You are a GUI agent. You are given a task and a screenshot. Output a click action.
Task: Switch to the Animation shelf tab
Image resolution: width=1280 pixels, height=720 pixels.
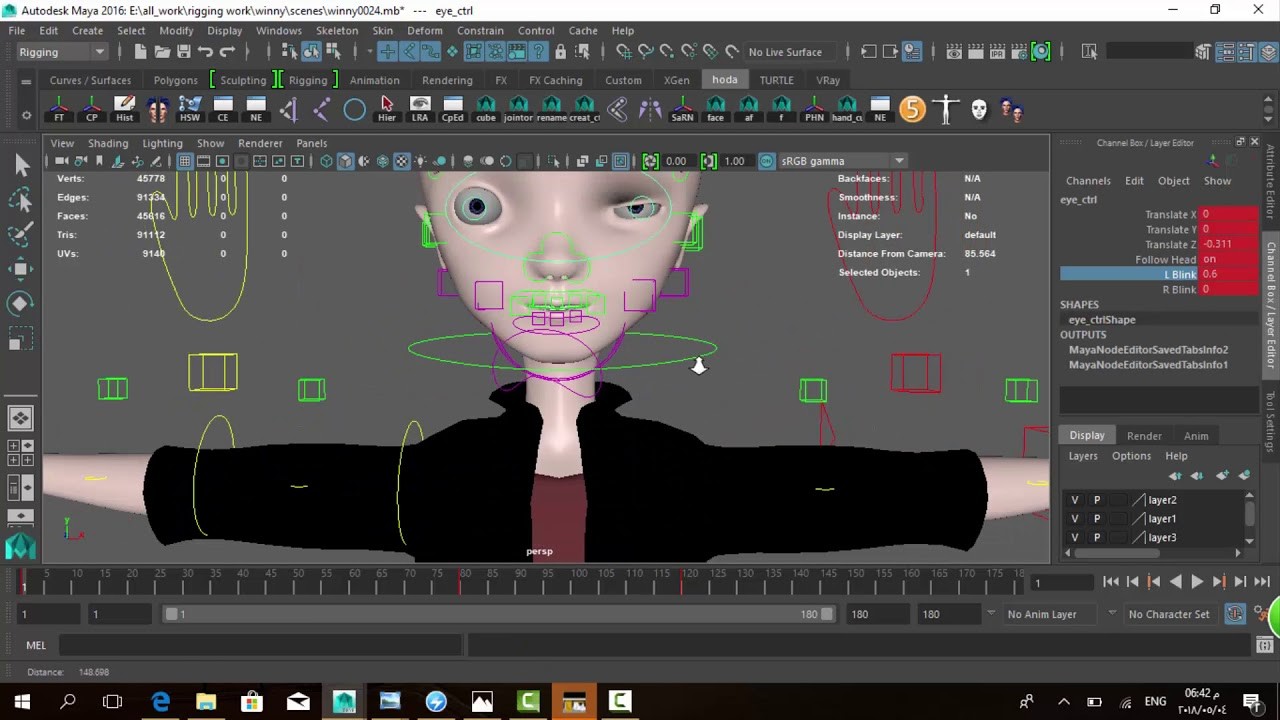(x=375, y=80)
